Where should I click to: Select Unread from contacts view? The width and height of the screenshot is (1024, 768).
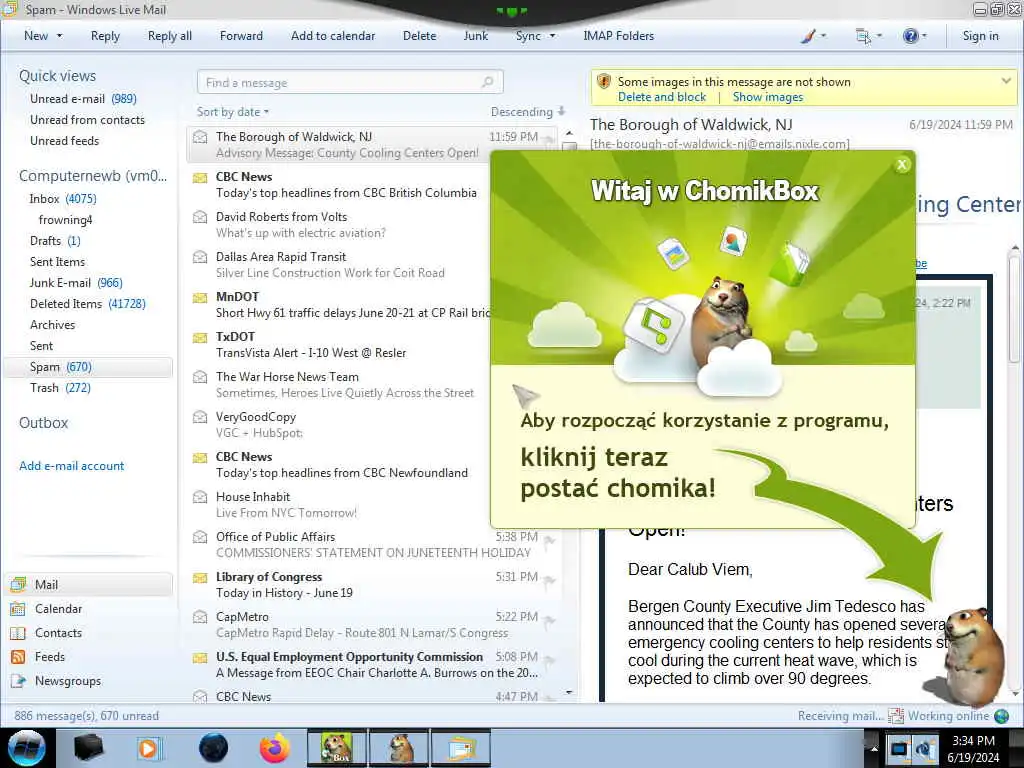point(87,120)
